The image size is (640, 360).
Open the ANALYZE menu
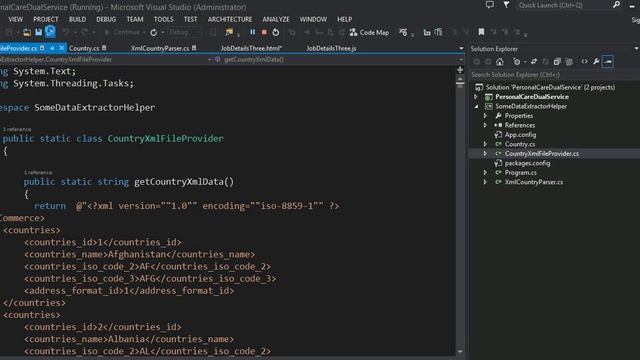tap(276, 19)
